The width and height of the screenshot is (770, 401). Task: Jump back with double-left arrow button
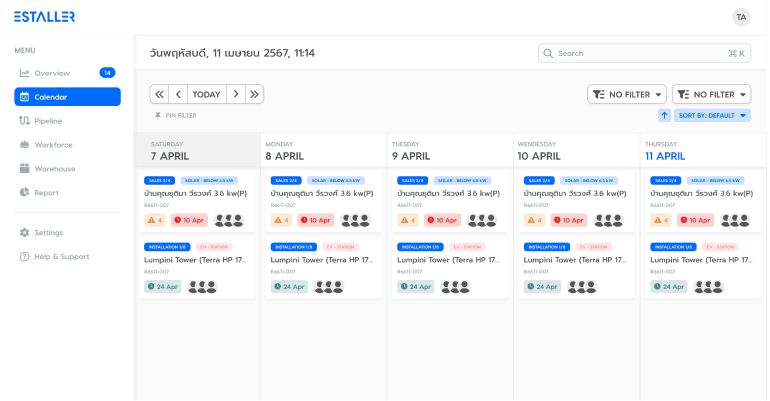coord(159,94)
